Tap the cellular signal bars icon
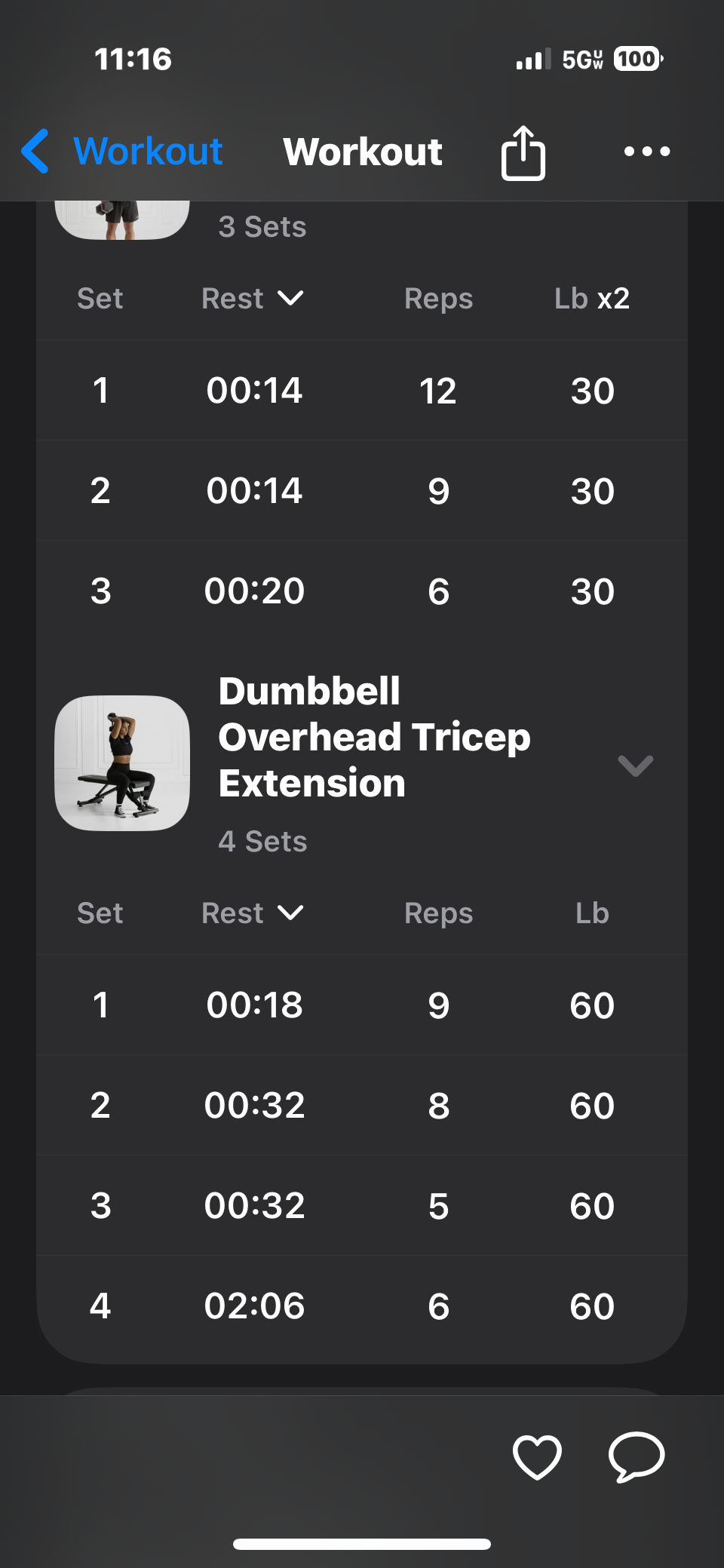Screen dimensions: 724x1568 tap(533, 59)
